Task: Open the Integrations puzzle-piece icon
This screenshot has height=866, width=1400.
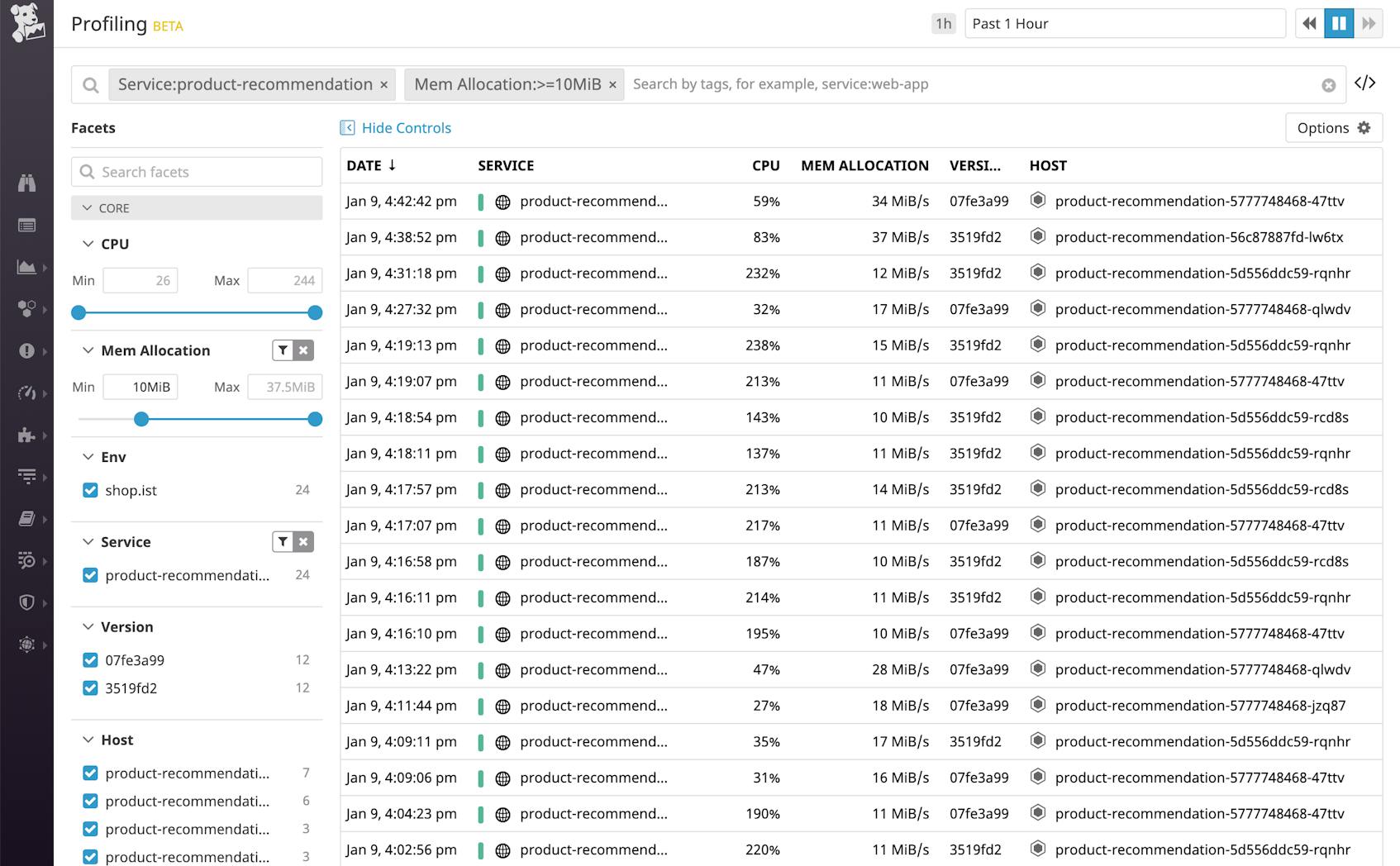Action: 27,435
